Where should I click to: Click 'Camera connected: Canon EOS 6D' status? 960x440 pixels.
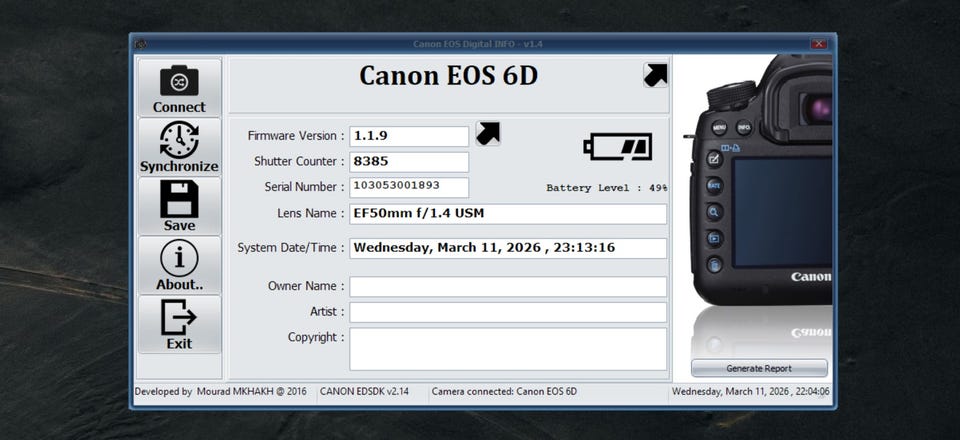click(x=504, y=392)
